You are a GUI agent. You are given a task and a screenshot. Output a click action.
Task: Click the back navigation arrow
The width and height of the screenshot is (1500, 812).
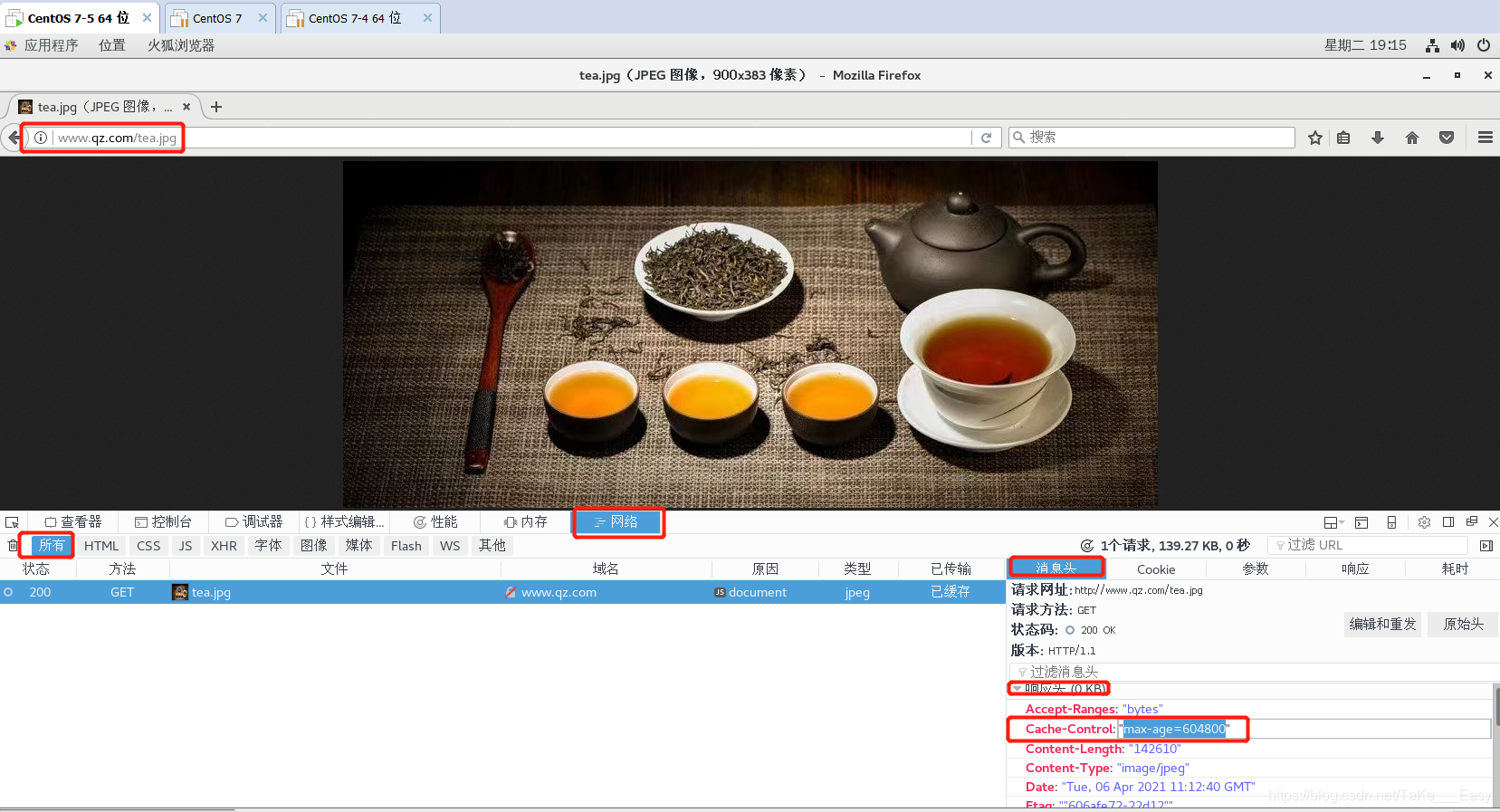coord(13,138)
